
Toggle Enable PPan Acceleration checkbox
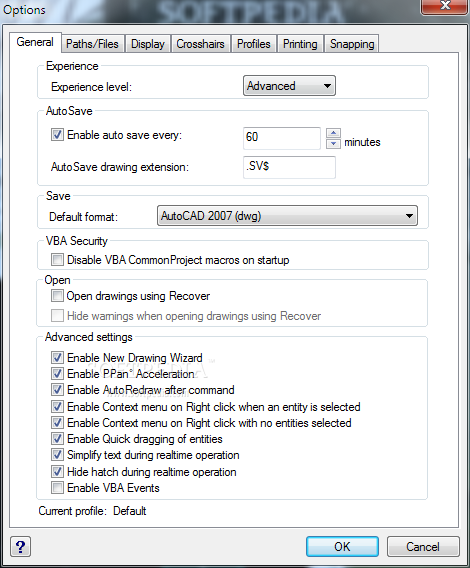[57, 373]
